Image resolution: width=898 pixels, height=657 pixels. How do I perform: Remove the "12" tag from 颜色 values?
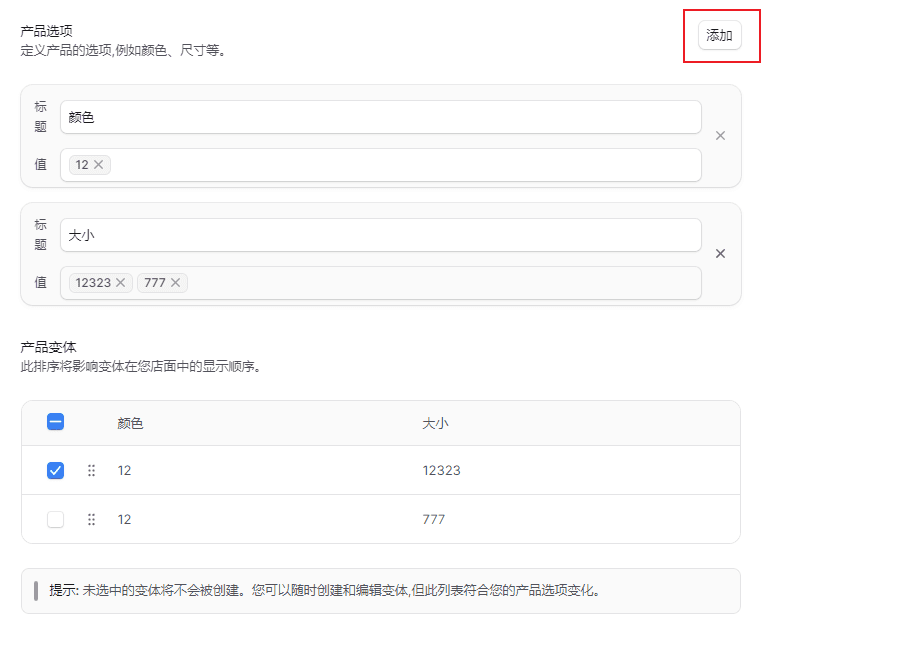(x=97, y=165)
